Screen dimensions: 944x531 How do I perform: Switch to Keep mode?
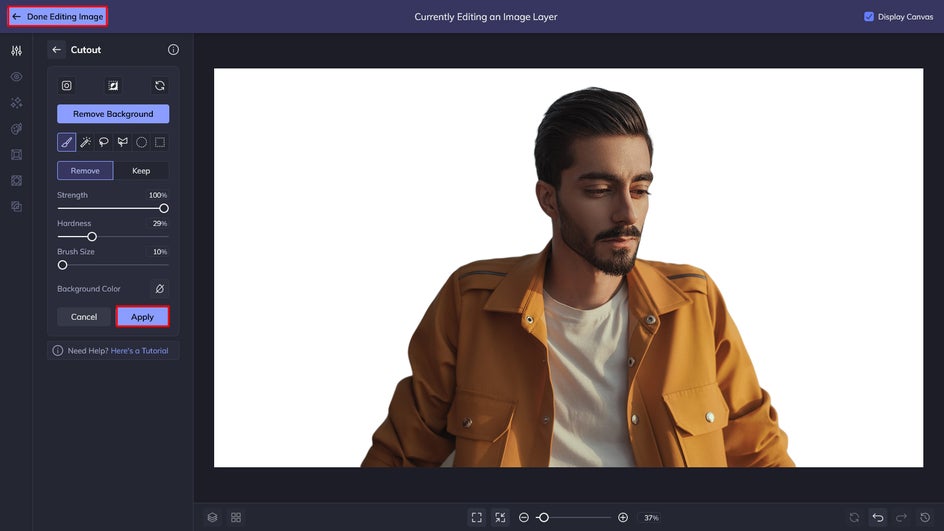pos(141,170)
